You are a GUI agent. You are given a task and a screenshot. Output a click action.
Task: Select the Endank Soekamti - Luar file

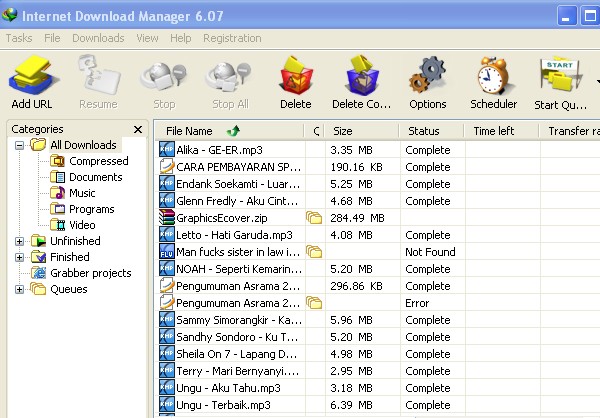[x=238, y=184]
